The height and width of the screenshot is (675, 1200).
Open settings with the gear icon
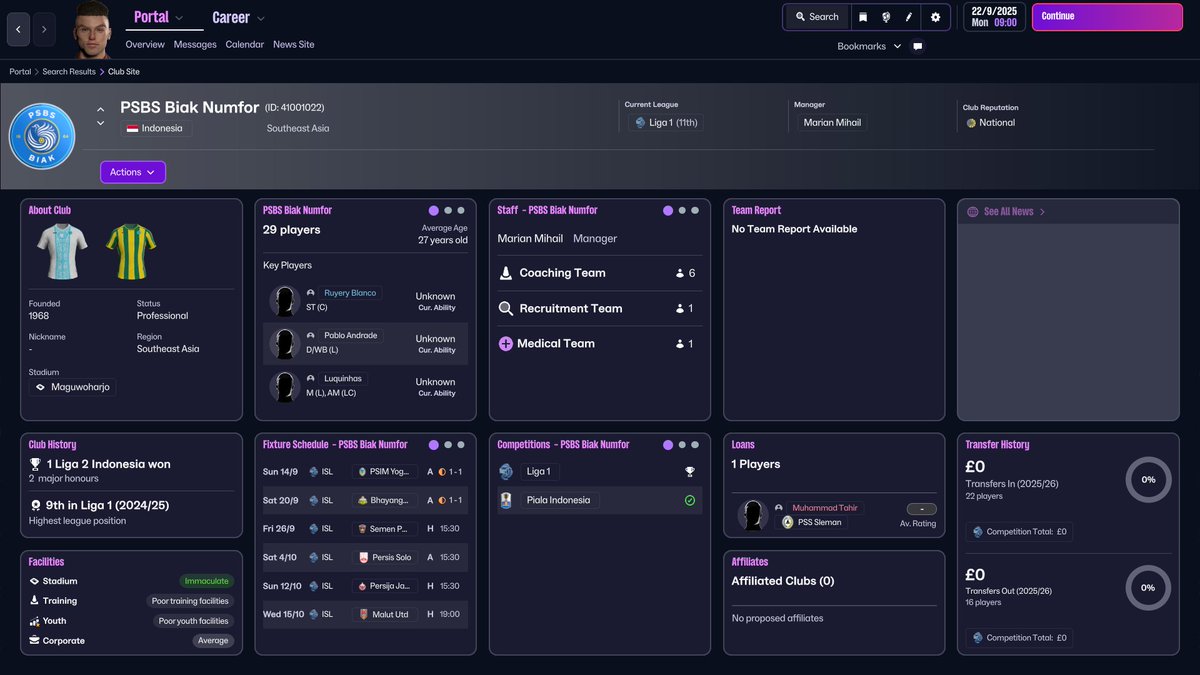tap(935, 17)
